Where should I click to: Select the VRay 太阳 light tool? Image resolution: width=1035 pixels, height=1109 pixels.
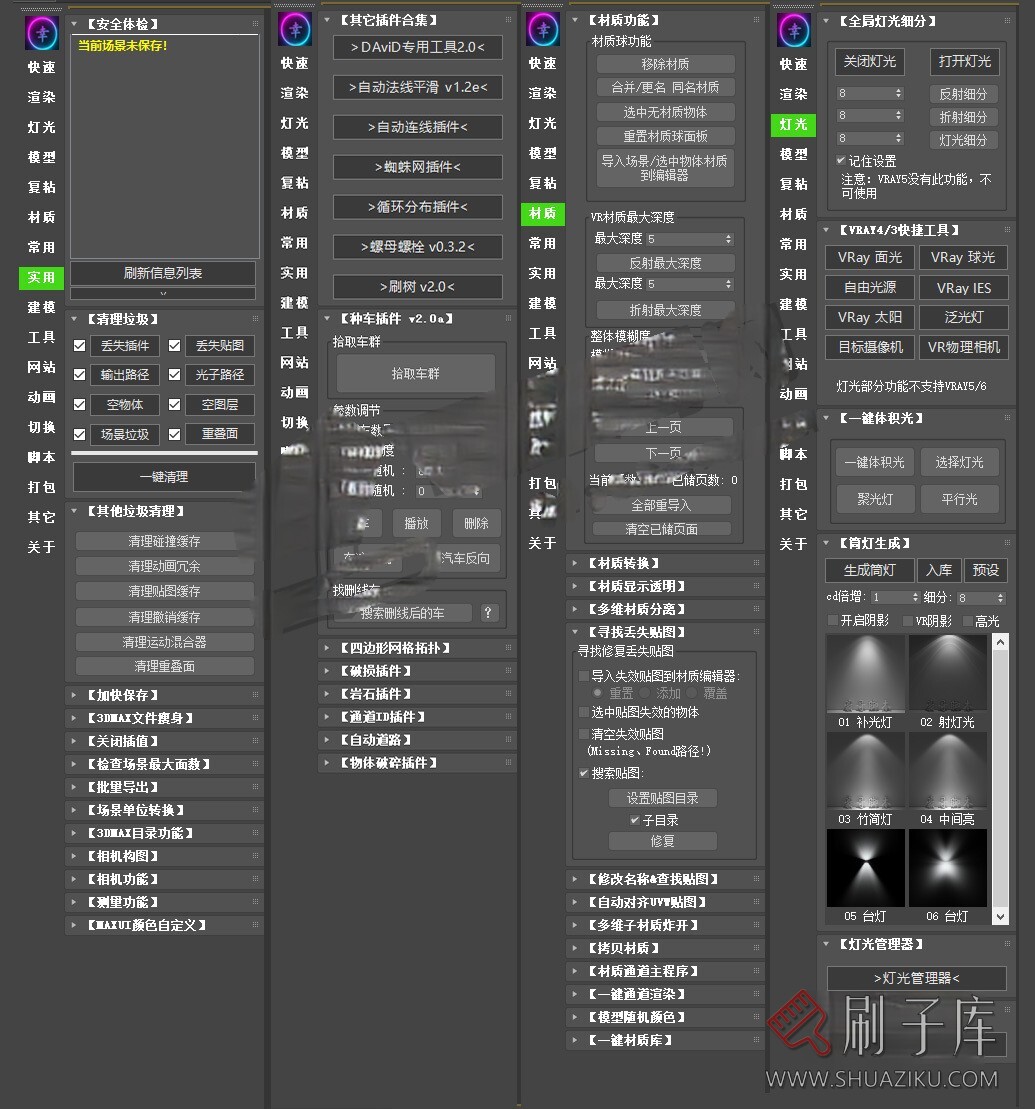(x=868, y=318)
